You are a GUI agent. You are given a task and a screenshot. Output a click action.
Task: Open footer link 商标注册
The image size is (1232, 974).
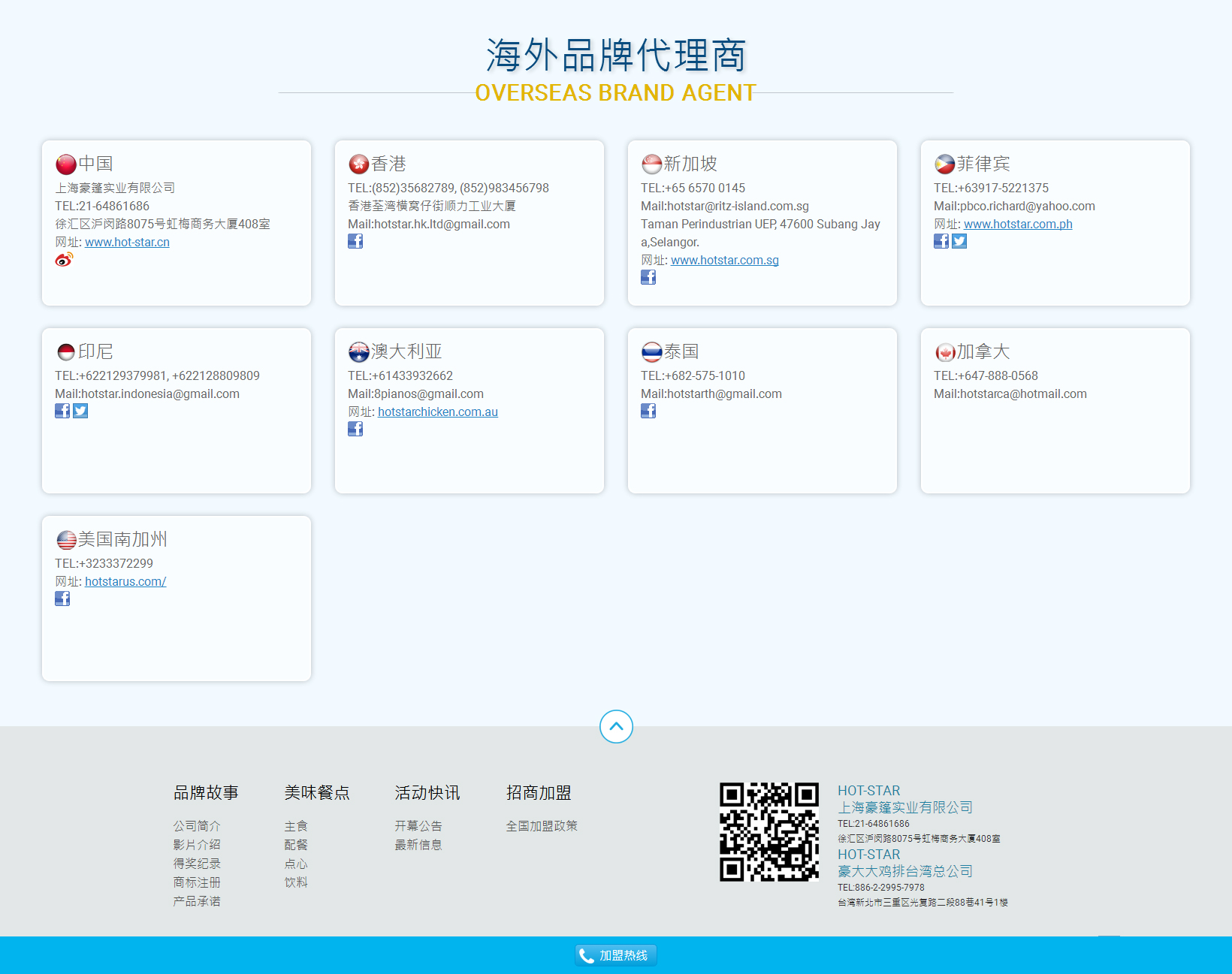pyautogui.click(x=197, y=882)
